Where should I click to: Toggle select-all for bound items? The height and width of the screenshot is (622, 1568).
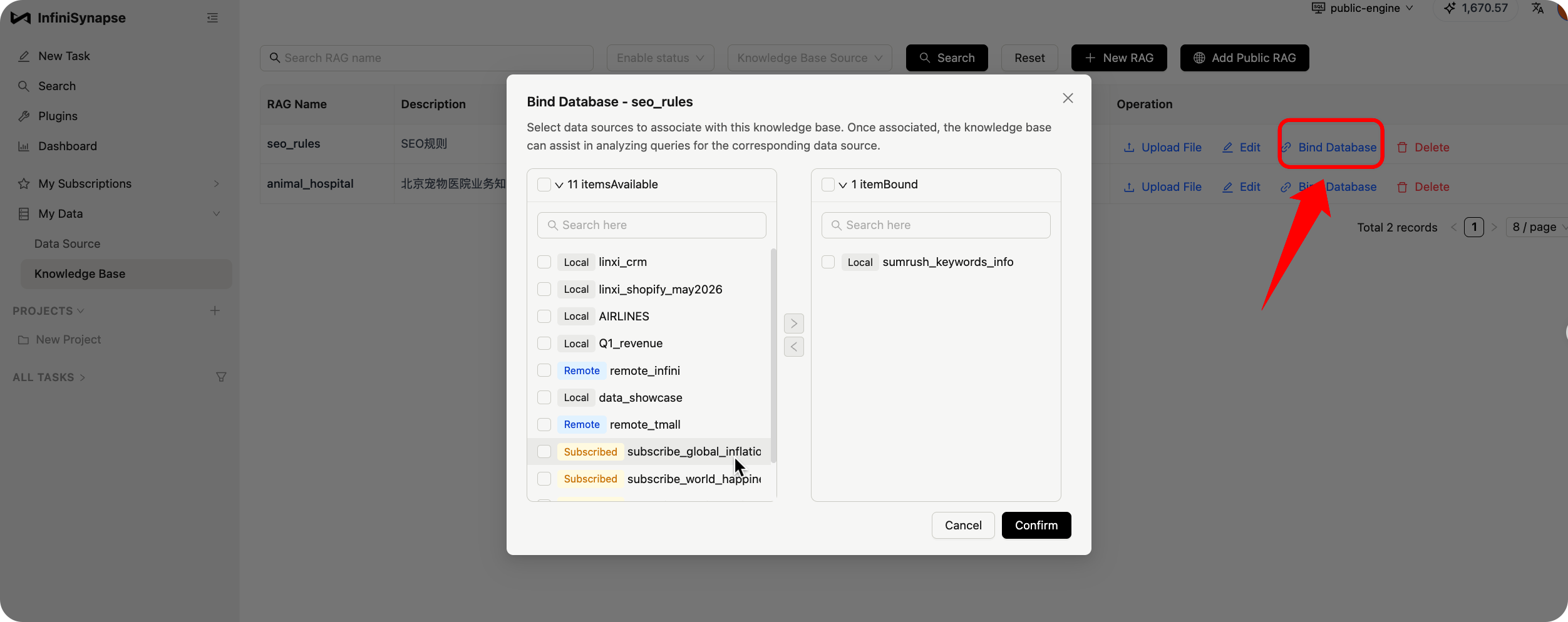click(828, 184)
